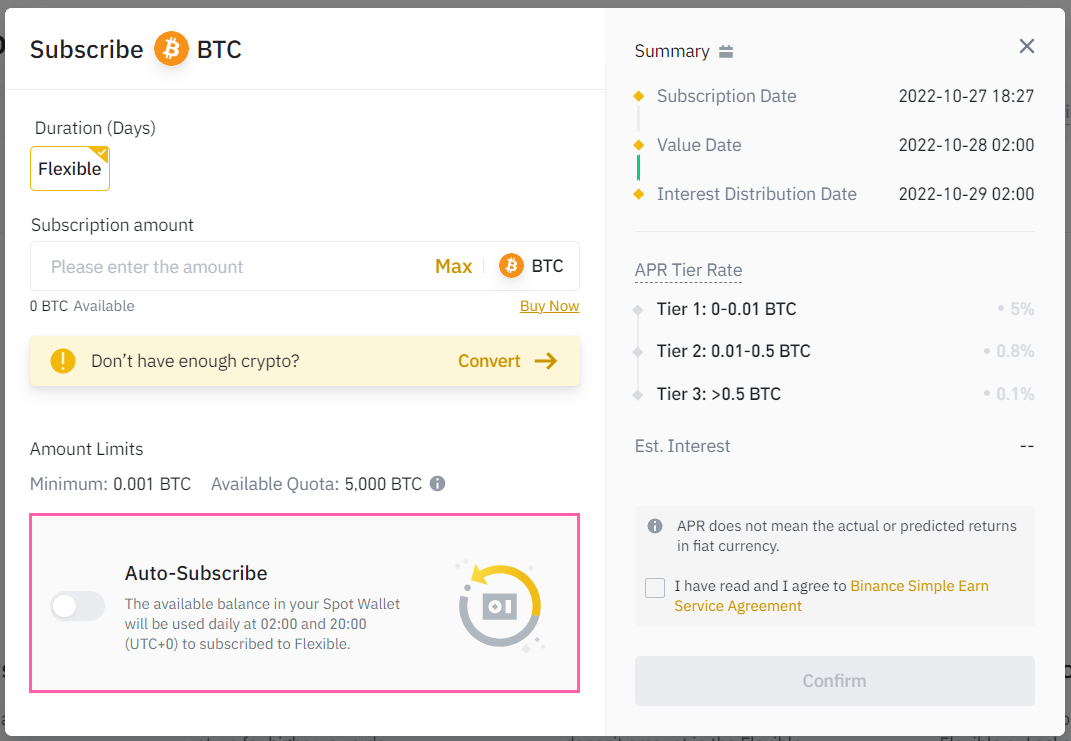Expand the APR Tier Rate details
Viewport: 1071px width, 741px height.
click(688, 270)
